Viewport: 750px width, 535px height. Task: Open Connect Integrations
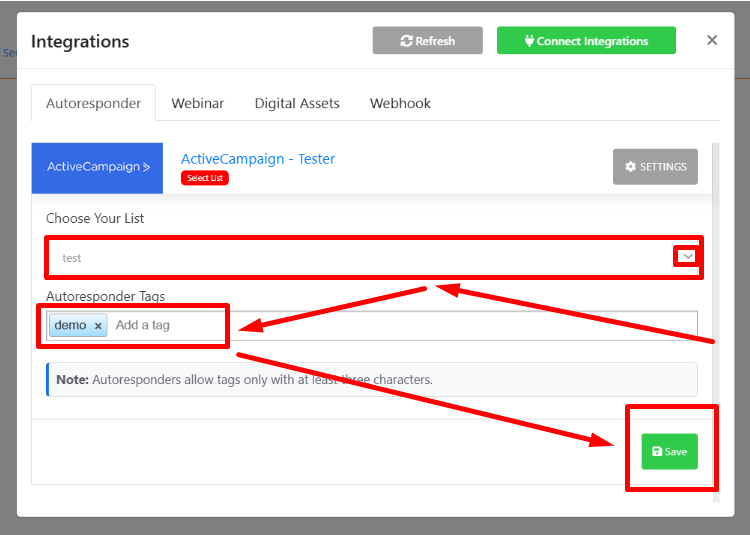pos(586,41)
